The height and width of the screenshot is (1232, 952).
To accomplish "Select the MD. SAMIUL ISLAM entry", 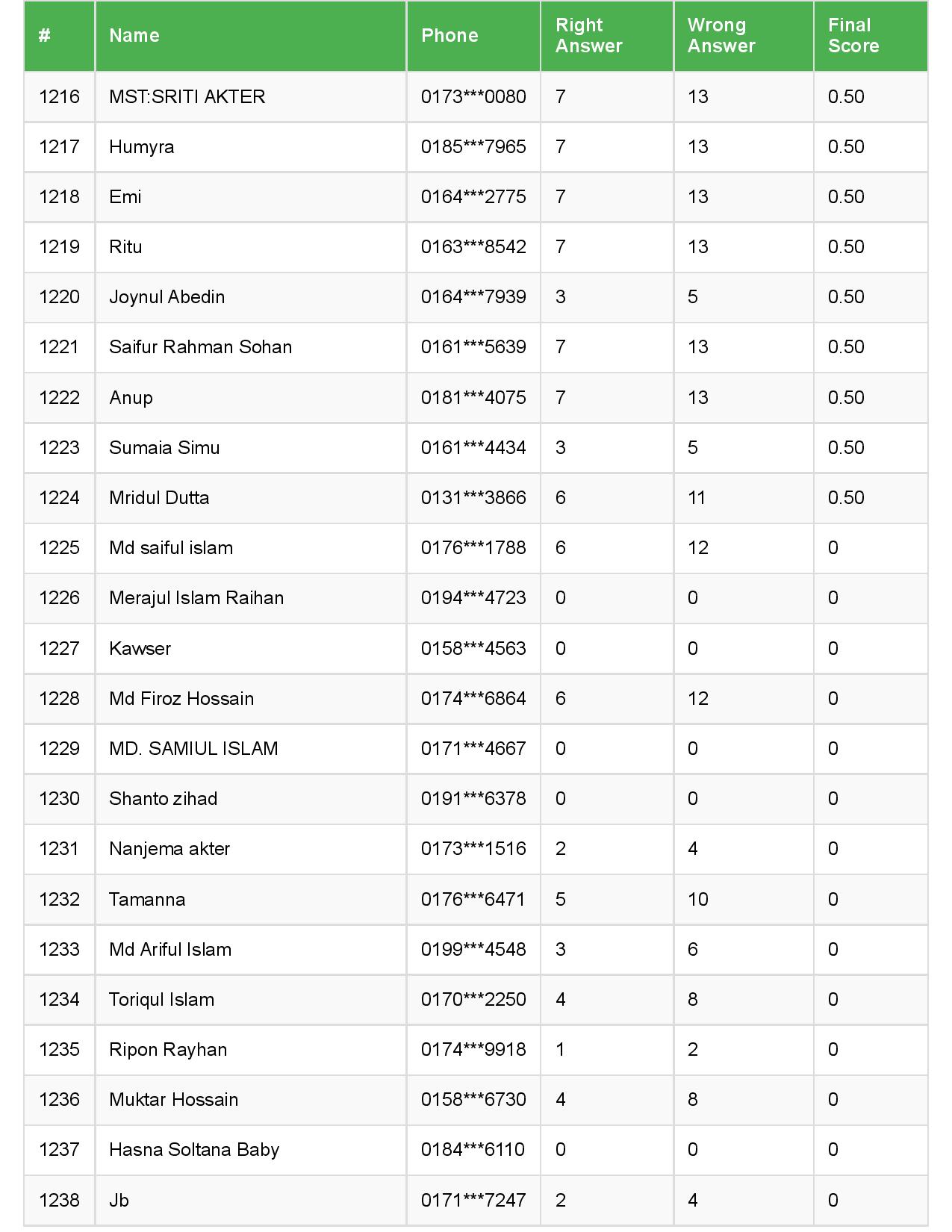I will click(x=193, y=749).
